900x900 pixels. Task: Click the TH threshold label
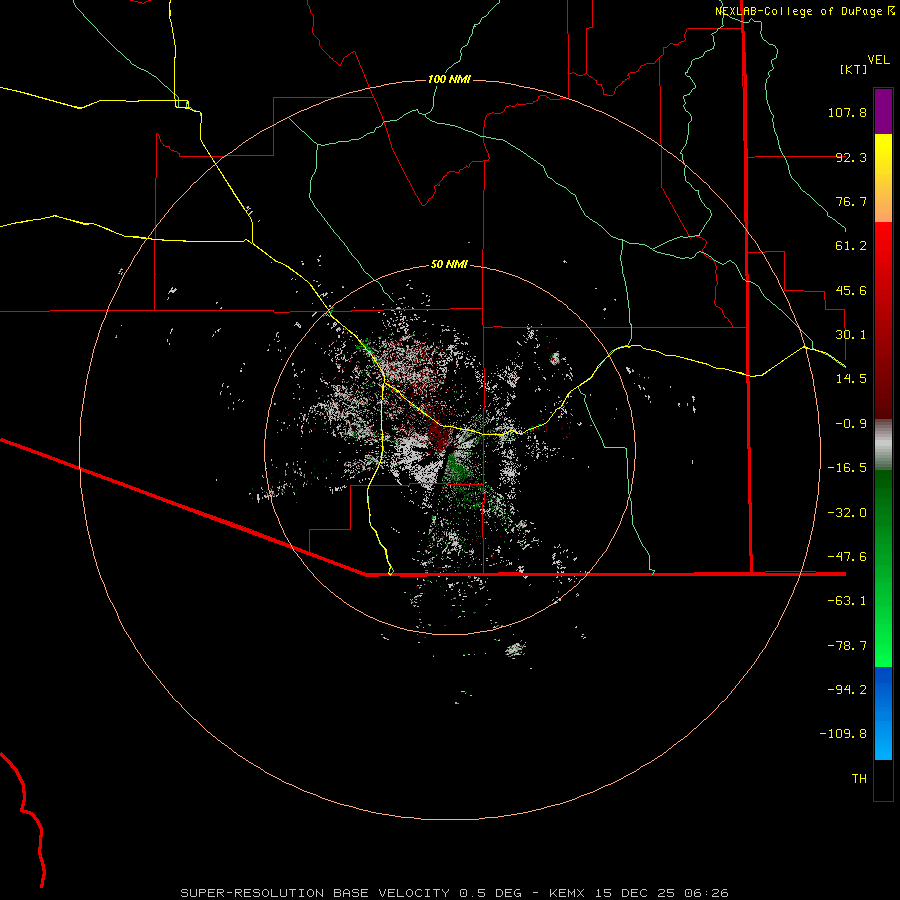859,779
